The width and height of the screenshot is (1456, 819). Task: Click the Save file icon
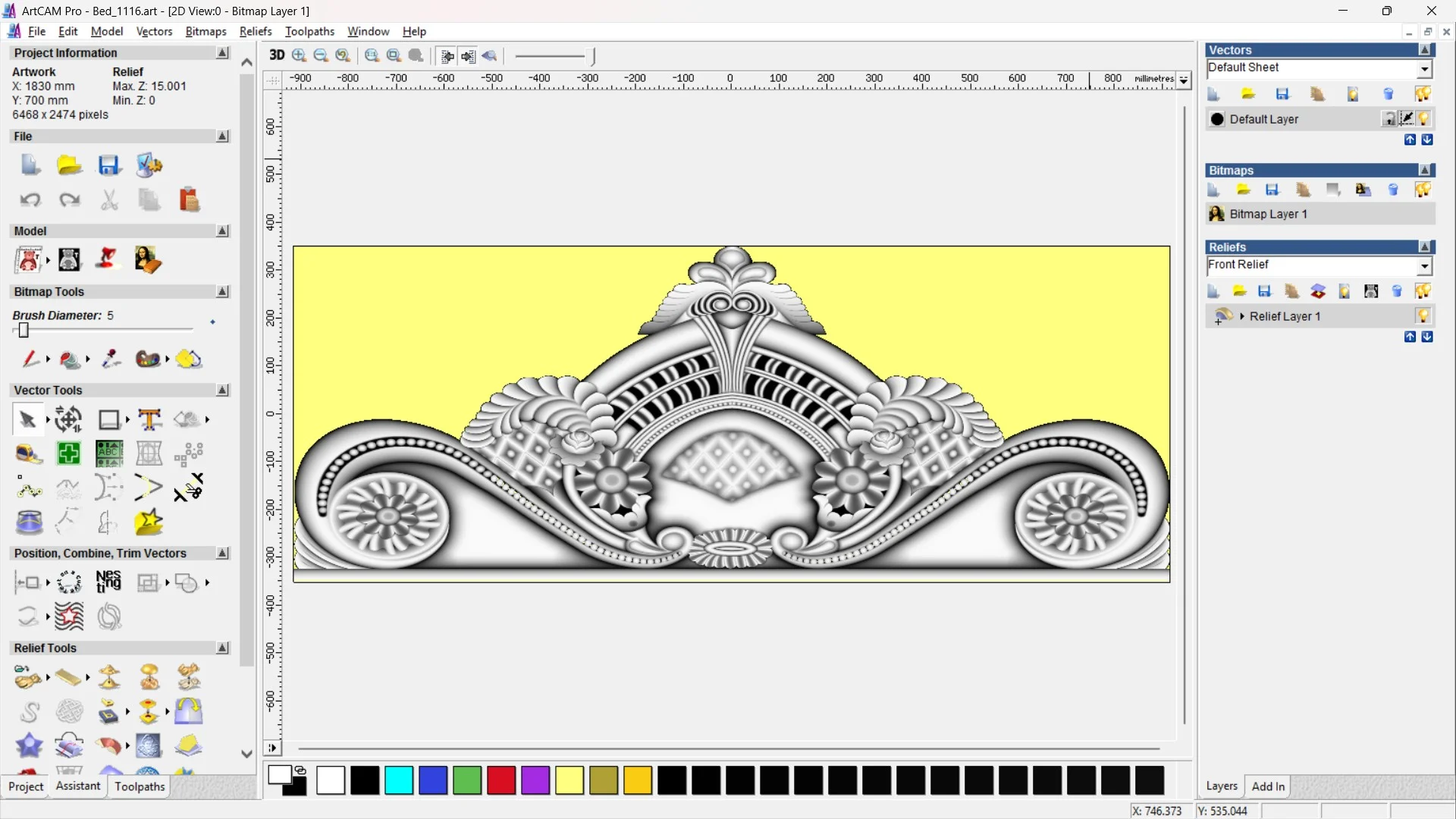[108, 165]
